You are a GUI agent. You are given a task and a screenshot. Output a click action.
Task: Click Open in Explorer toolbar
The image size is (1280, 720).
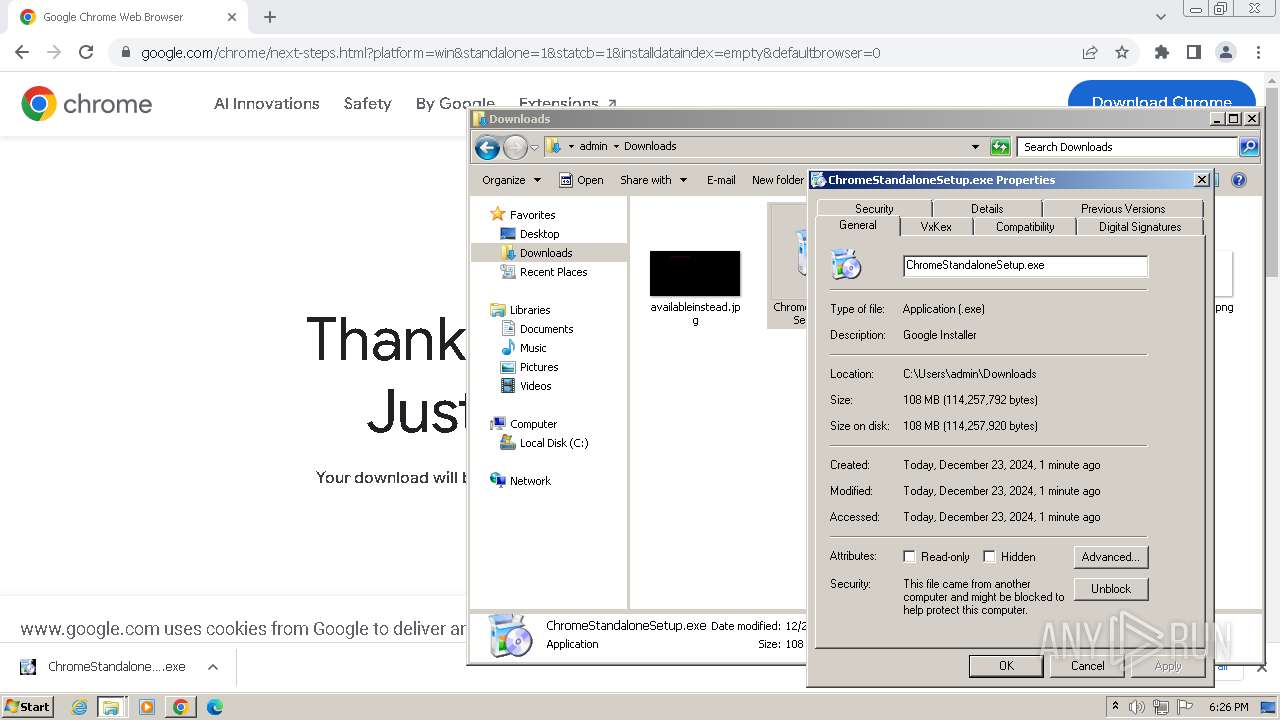[x=581, y=180]
